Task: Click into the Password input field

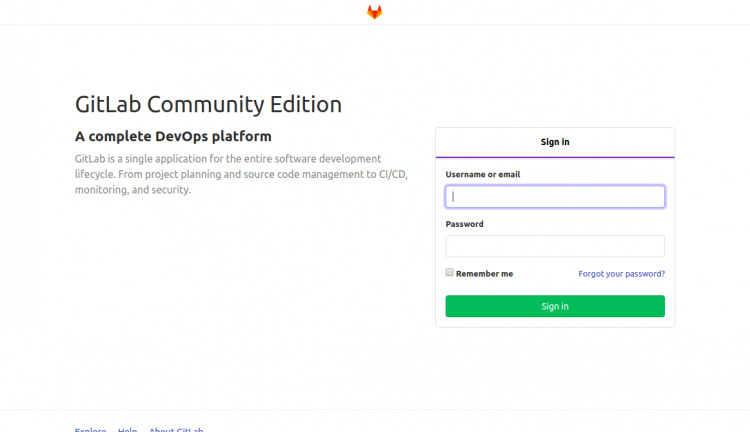Action: click(555, 246)
